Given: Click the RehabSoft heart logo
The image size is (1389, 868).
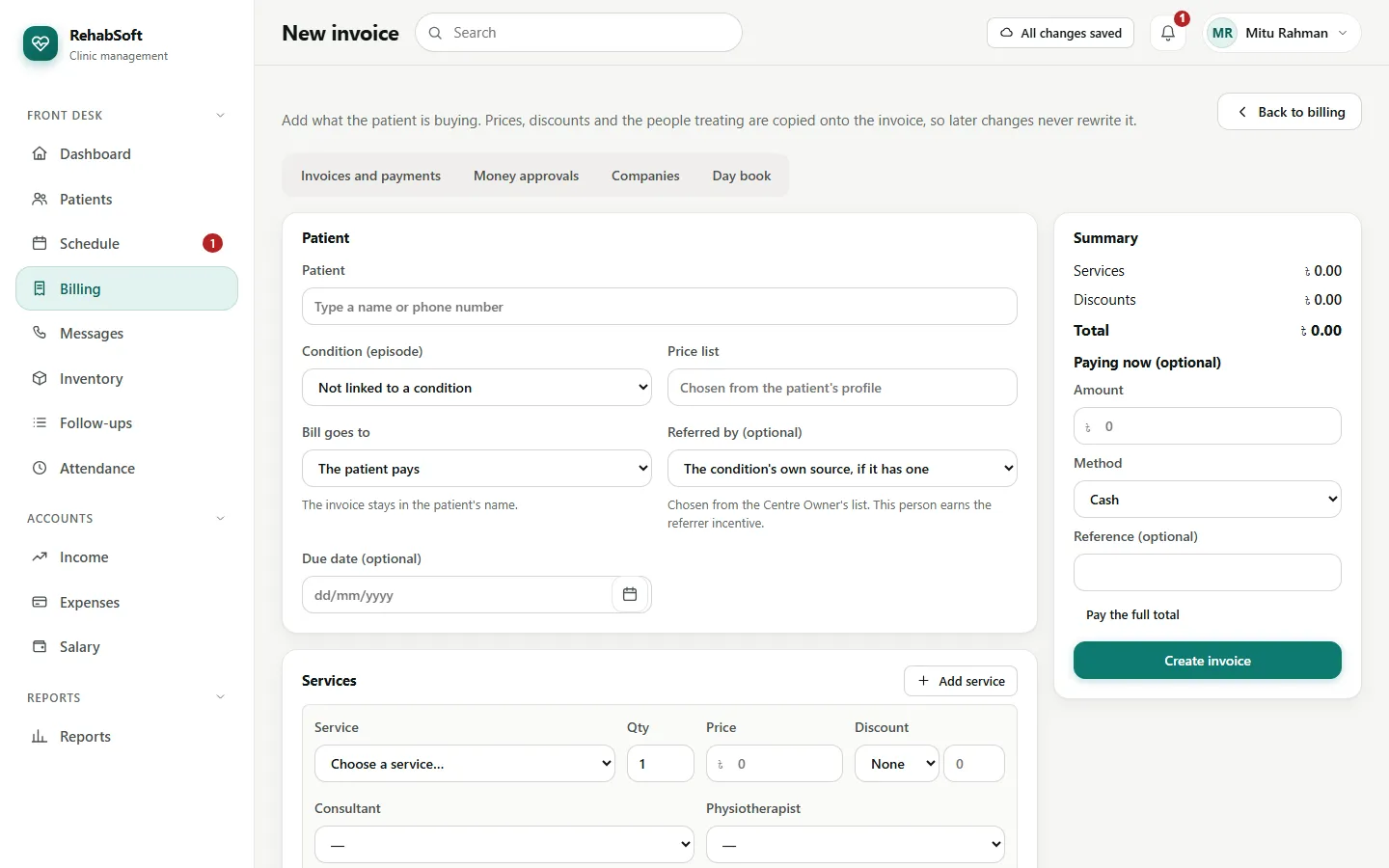Looking at the screenshot, I should 41,42.
